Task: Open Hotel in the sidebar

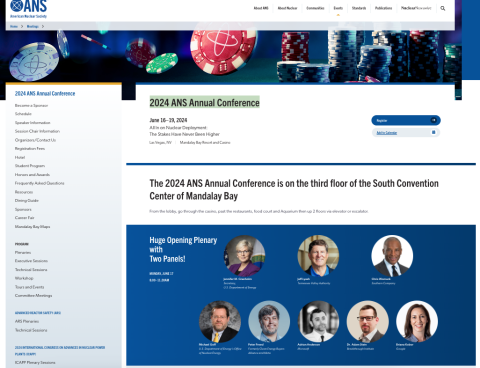Action: [x=20, y=157]
